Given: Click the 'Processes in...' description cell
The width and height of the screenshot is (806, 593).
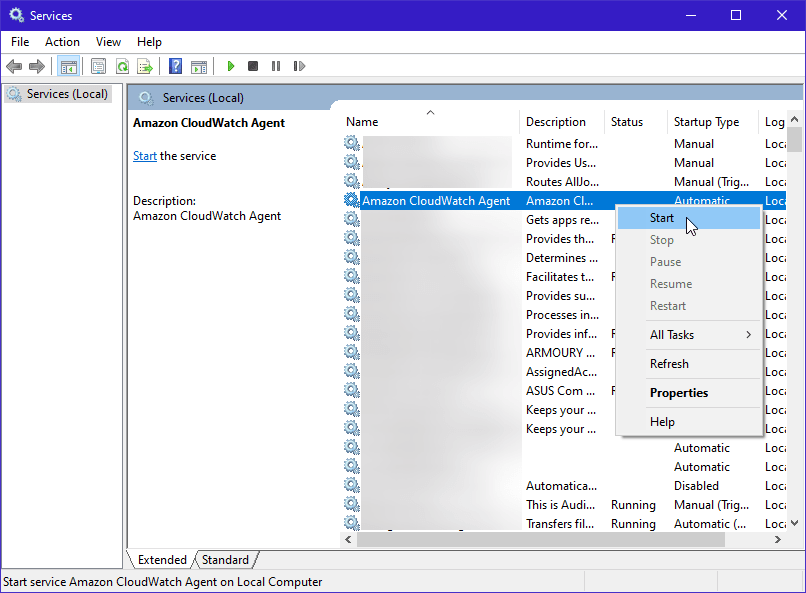Looking at the screenshot, I should (562, 314).
